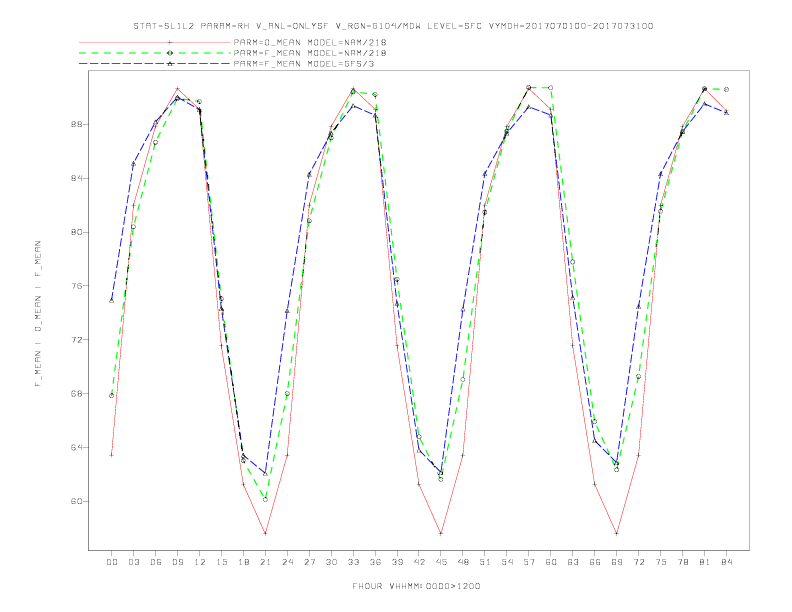Click x-axis tick label 45
Viewport: 792px width, 612px height.
pos(441,562)
